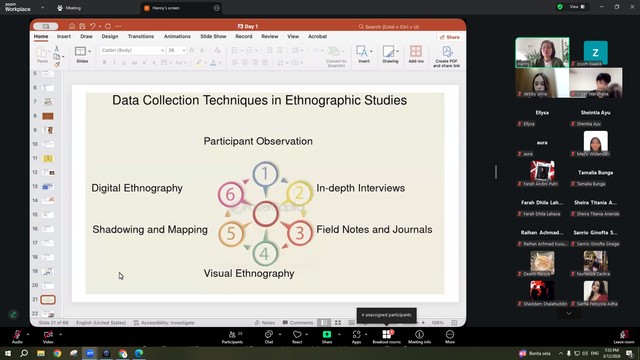This screenshot has width=640, height=360.
Task: Click the Cut scissors icon
Action: coord(57,48)
